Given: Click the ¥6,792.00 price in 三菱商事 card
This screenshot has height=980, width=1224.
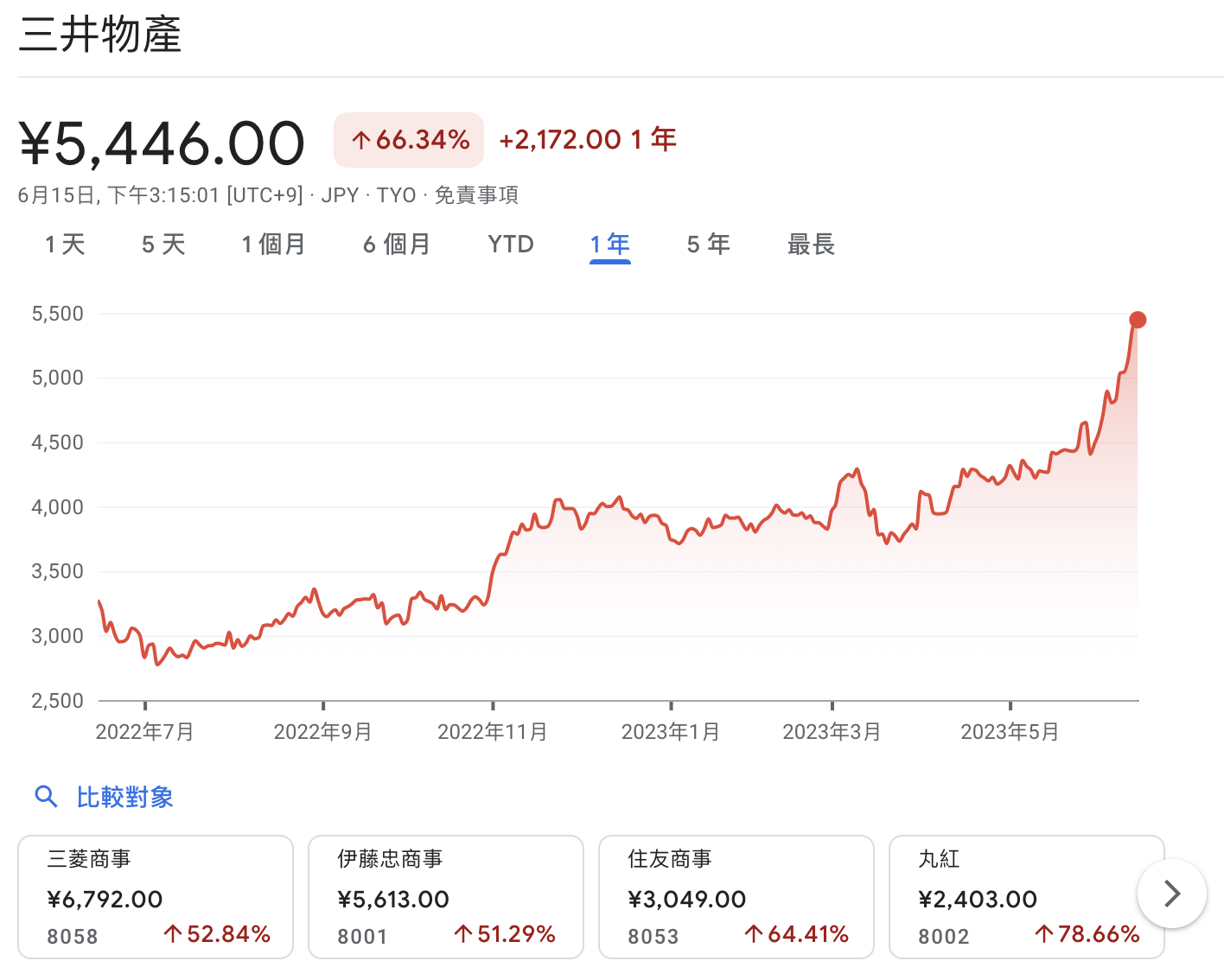Looking at the screenshot, I should [x=105, y=900].
